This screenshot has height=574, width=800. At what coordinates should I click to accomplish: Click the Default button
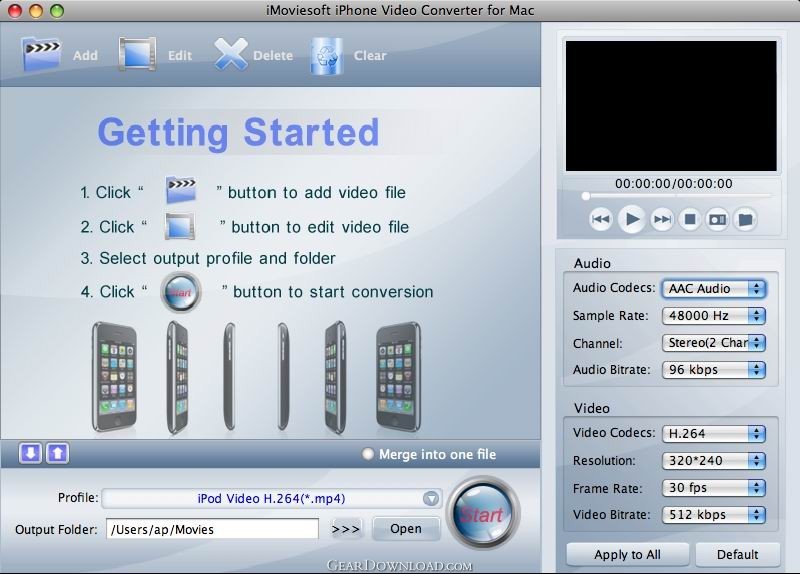tap(738, 554)
